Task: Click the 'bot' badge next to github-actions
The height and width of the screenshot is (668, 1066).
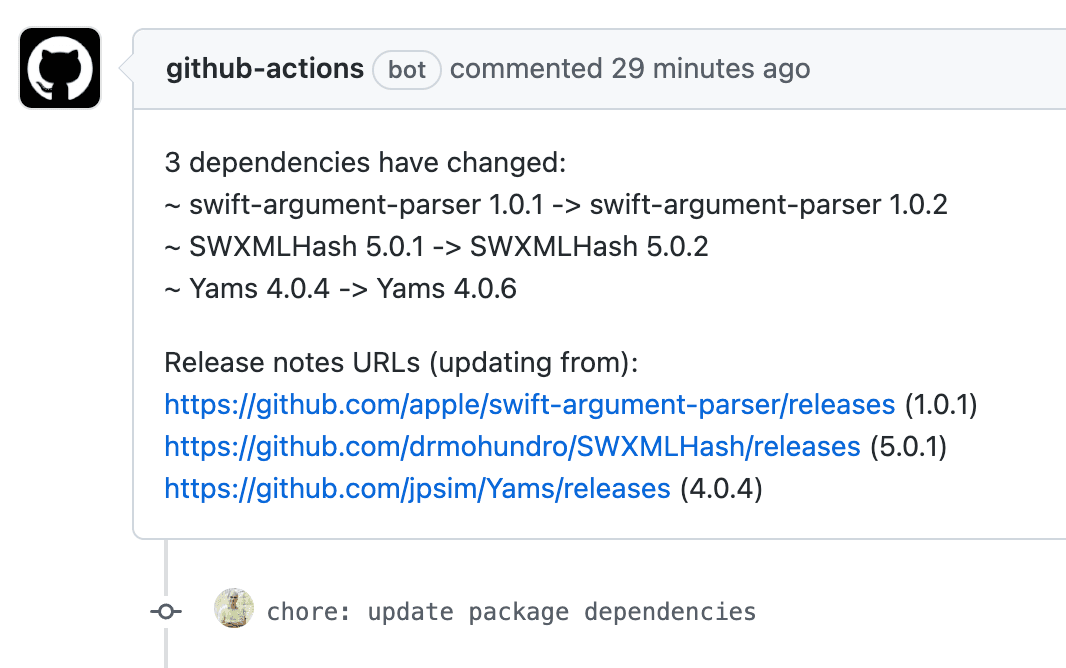Action: pyautogui.click(x=407, y=69)
